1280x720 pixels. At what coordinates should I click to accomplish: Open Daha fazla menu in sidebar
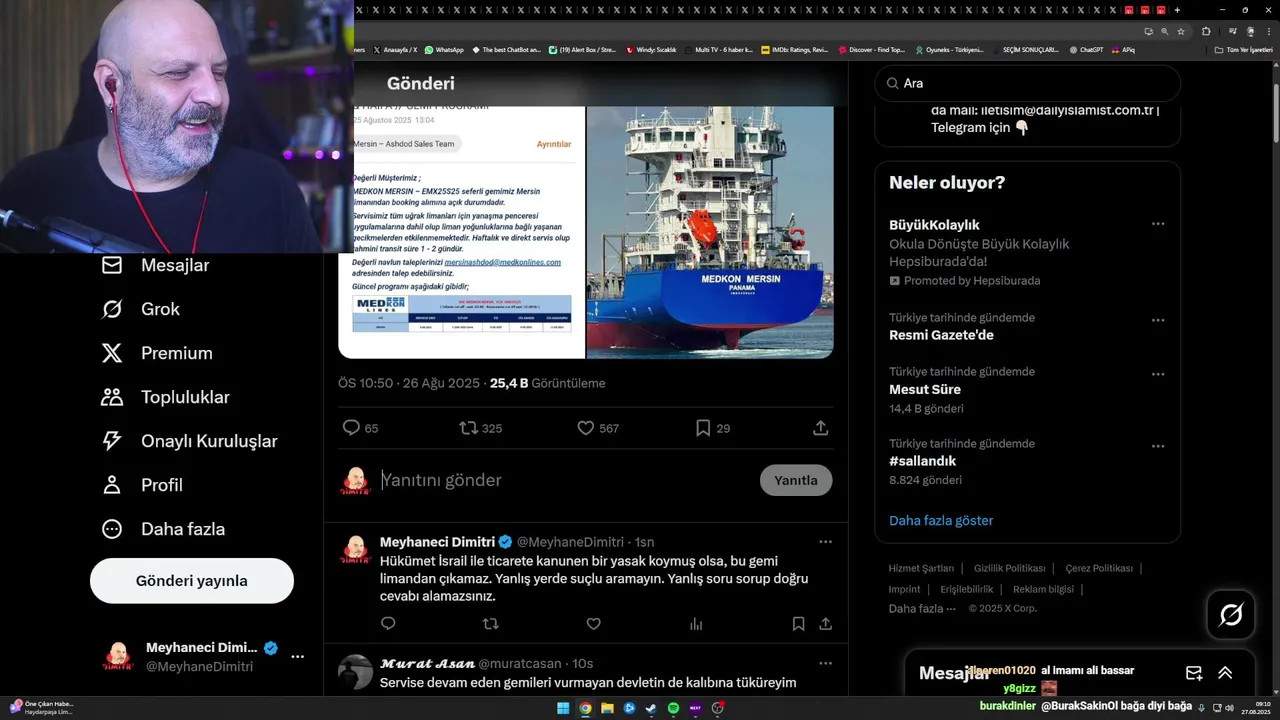point(163,529)
